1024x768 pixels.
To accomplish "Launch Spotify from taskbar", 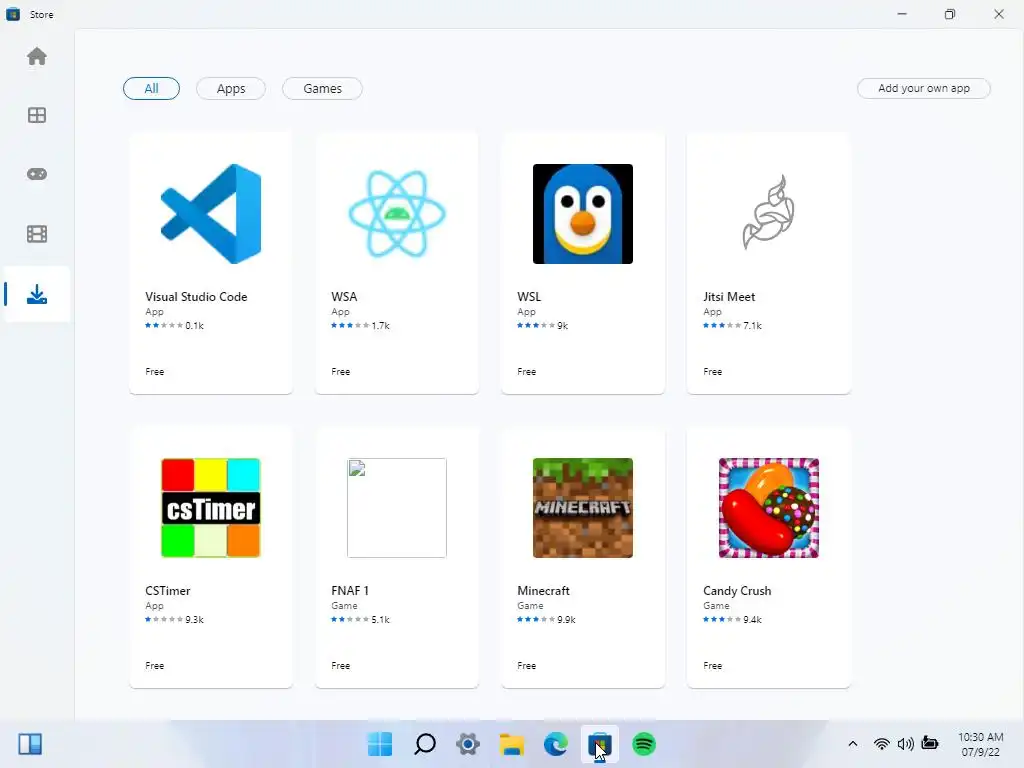I will coord(644,744).
